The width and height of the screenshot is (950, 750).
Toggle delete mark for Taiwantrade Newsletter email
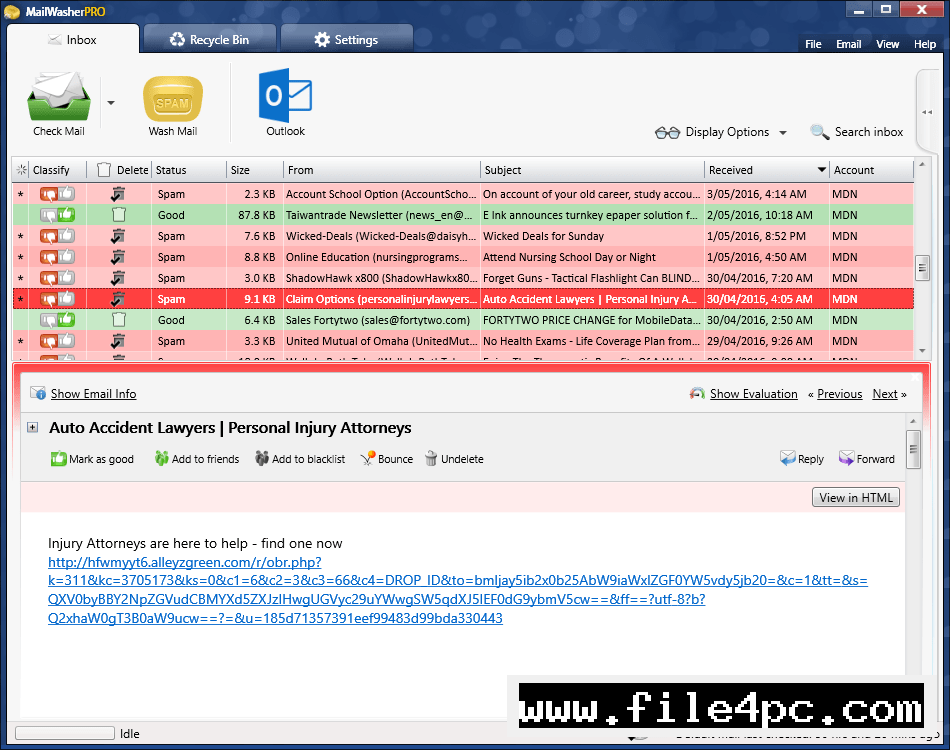pyautogui.click(x=119, y=214)
